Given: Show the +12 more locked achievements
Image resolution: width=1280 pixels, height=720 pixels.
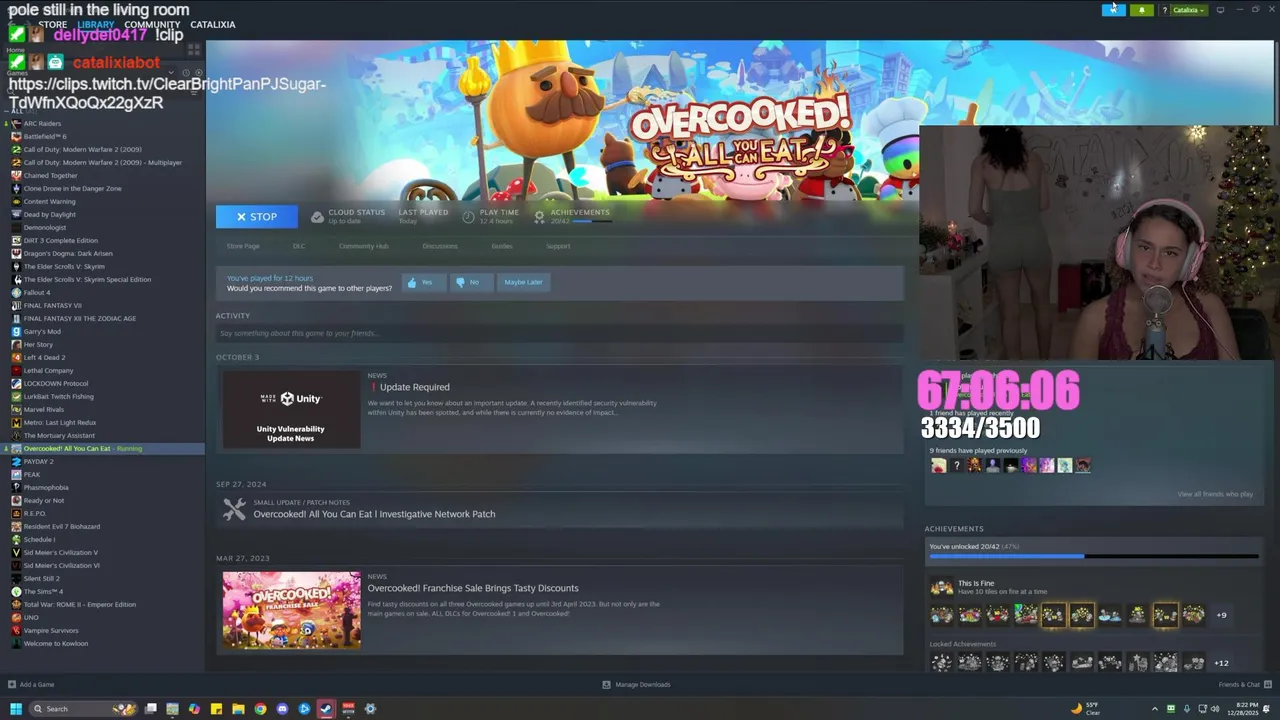Looking at the screenshot, I should click(1221, 663).
